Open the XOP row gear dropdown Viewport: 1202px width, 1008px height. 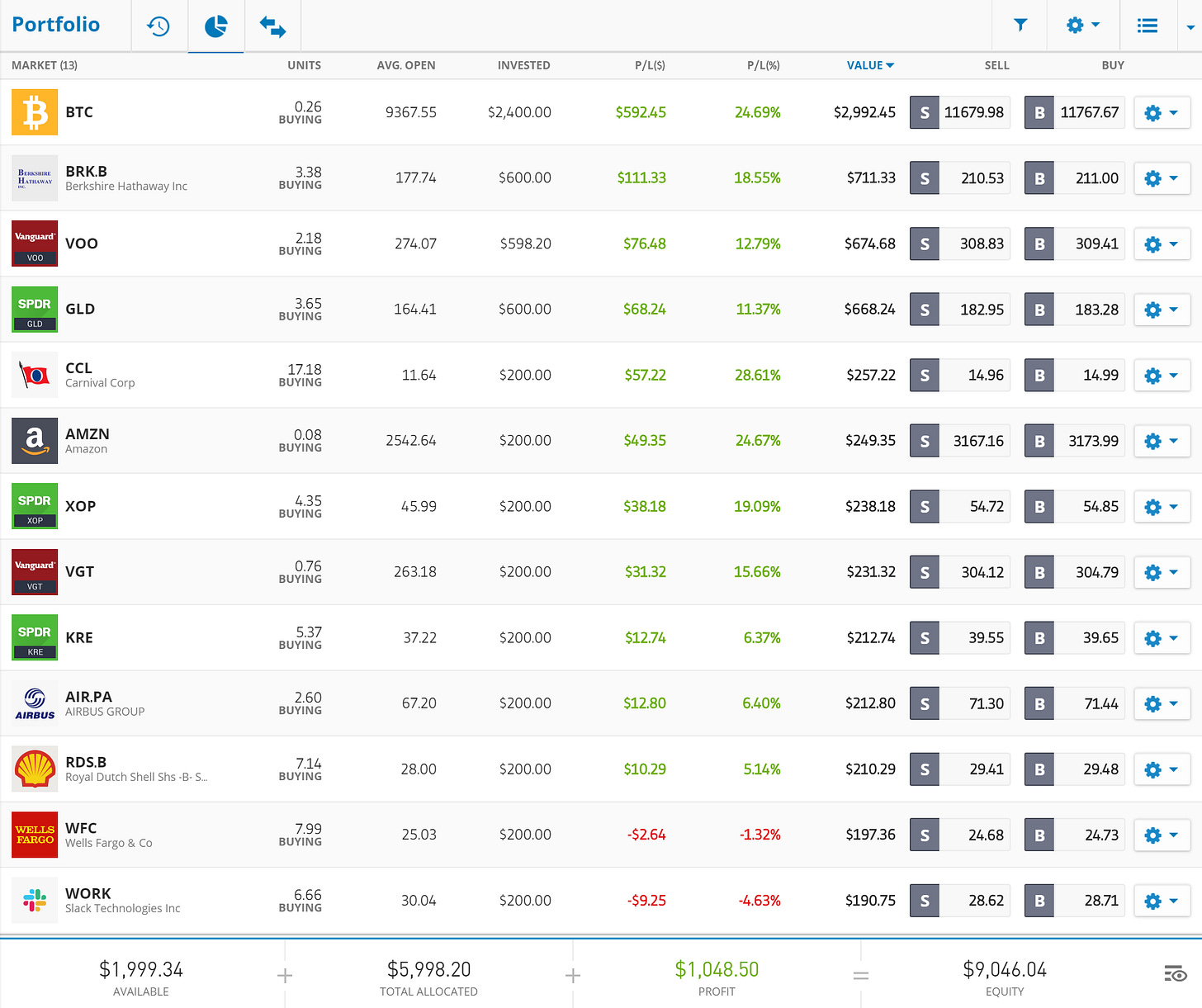1162,506
